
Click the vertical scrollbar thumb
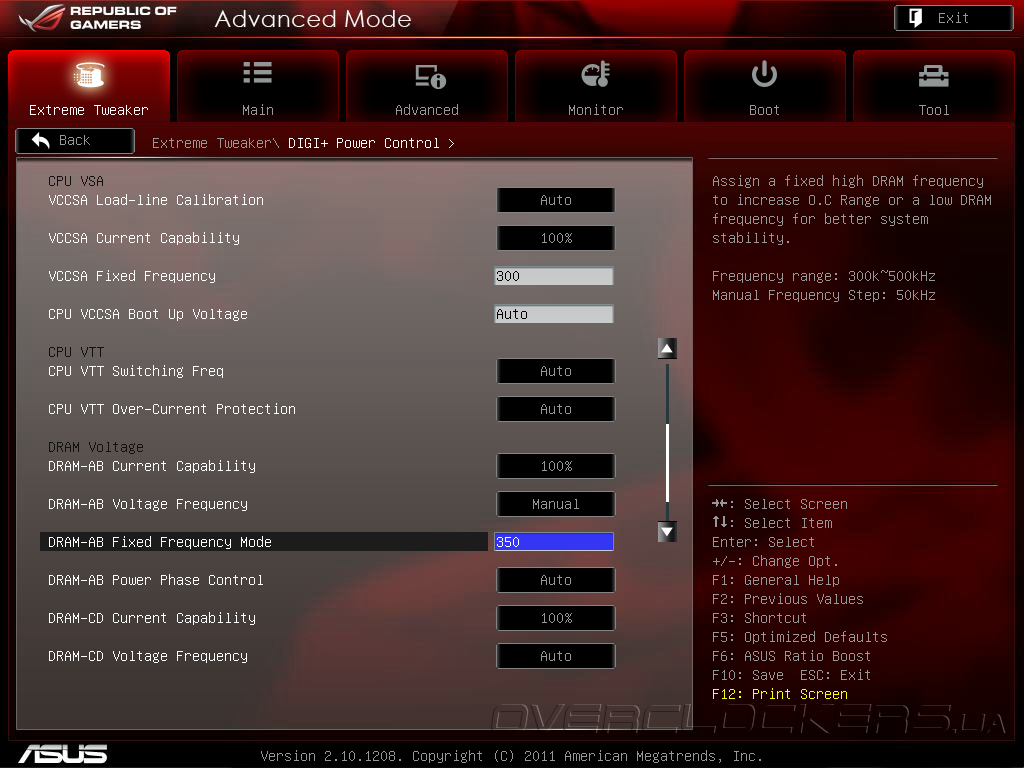[x=667, y=462]
